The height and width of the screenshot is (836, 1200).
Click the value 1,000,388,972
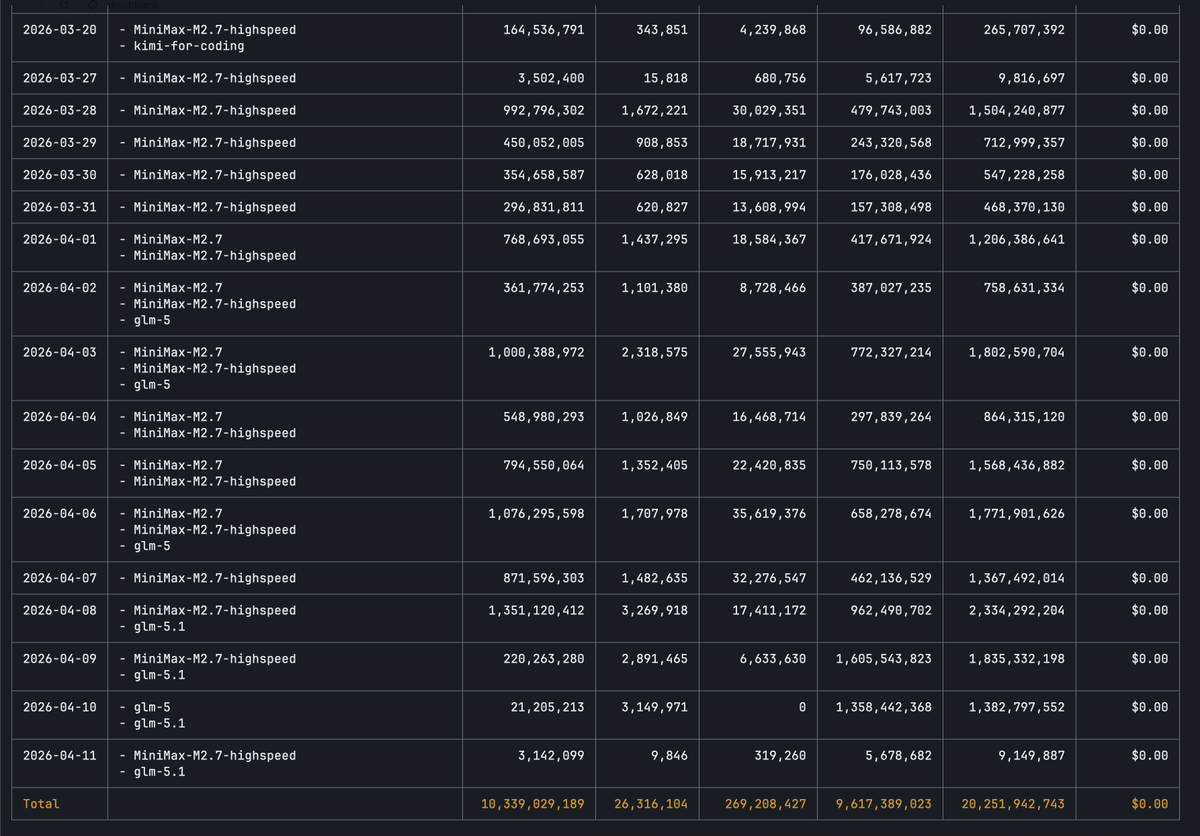(536, 352)
